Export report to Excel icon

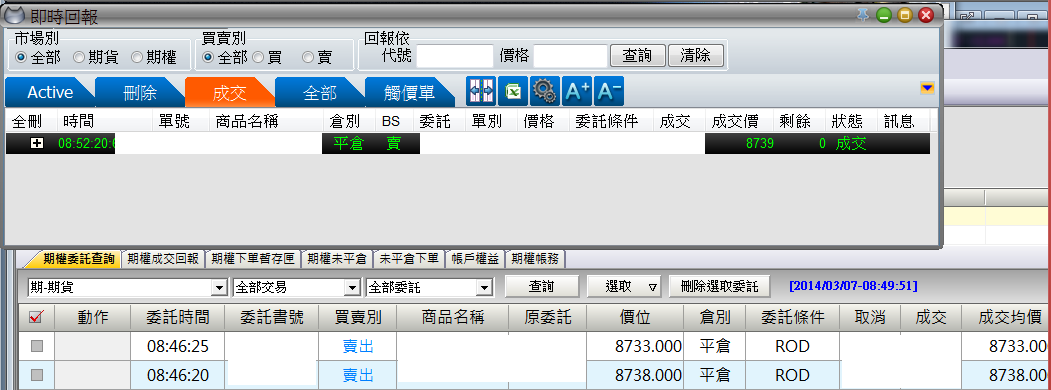513,91
